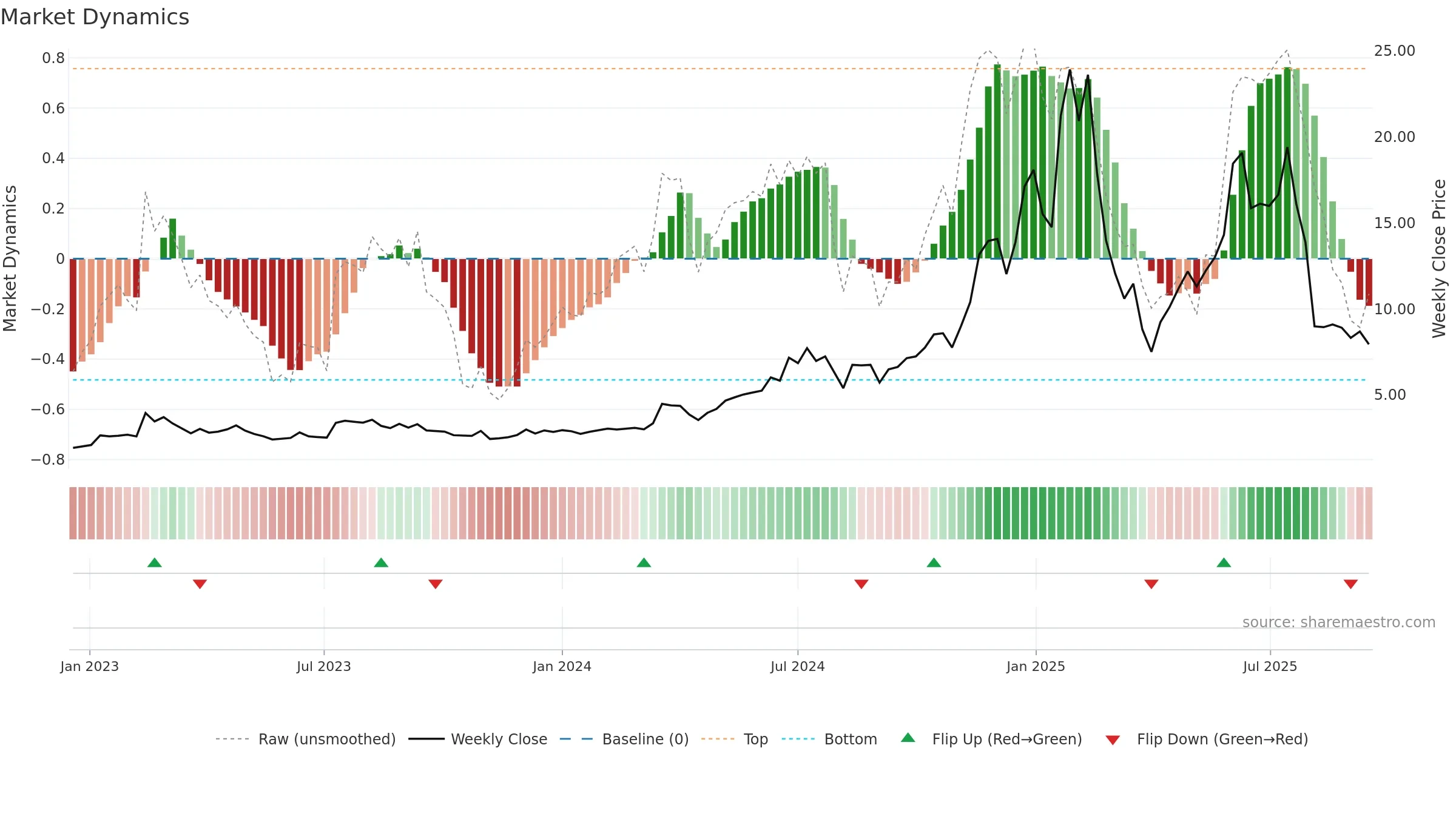Image resolution: width=1456 pixels, height=819 pixels.
Task: Click the flip-down marker between Jan and Jul 2023
Action: [200, 584]
